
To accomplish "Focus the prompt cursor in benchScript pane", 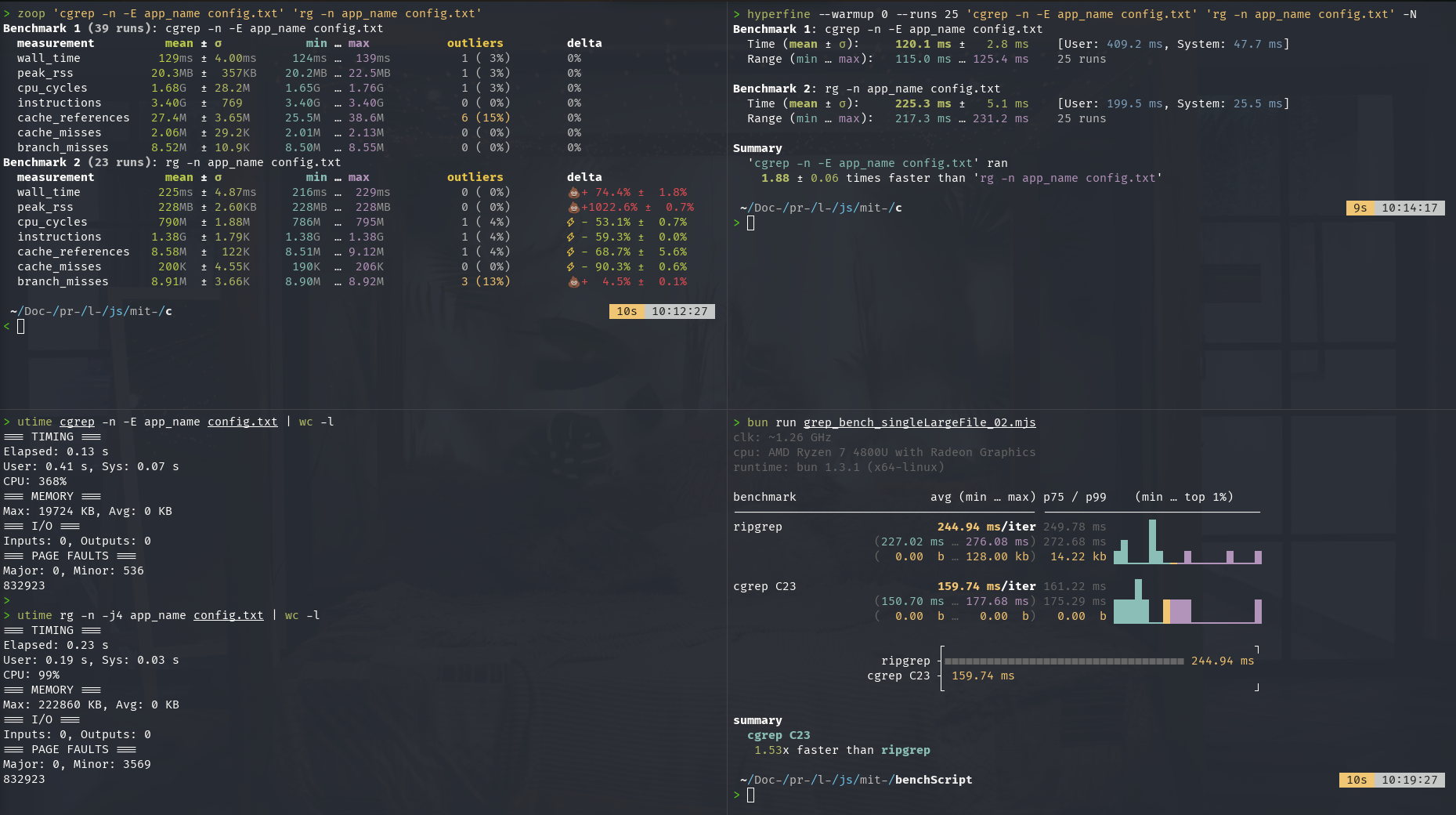I will [x=750, y=795].
